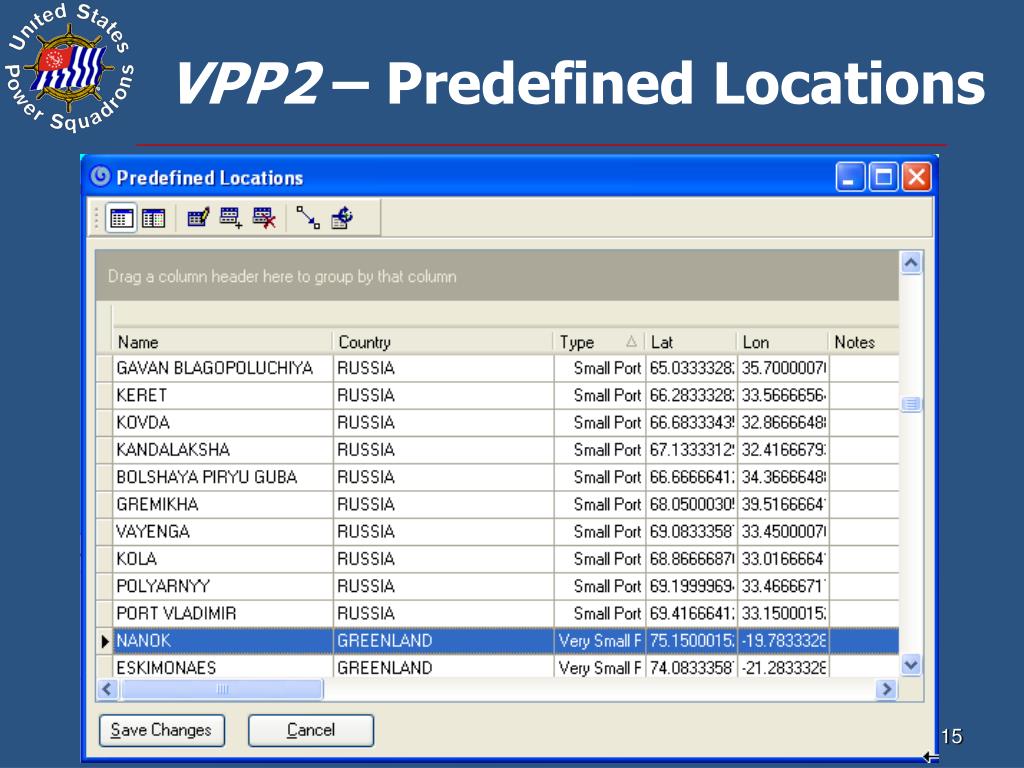Switch to the split table view icon
This screenshot has width=1024, height=768.
pos(153,218)
